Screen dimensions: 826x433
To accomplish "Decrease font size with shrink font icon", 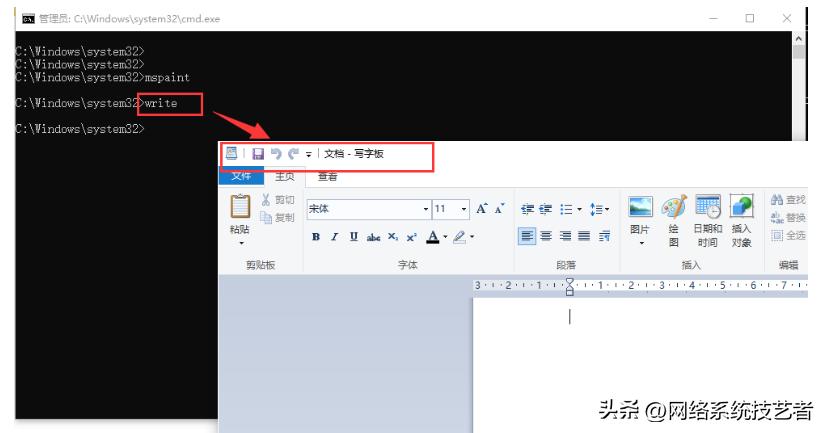I will pyautogui.click(x=499, y=209).
